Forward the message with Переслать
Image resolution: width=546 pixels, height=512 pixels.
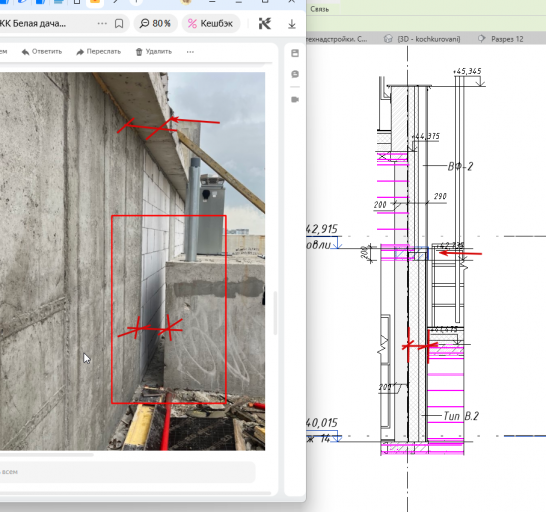coord(99,52)
